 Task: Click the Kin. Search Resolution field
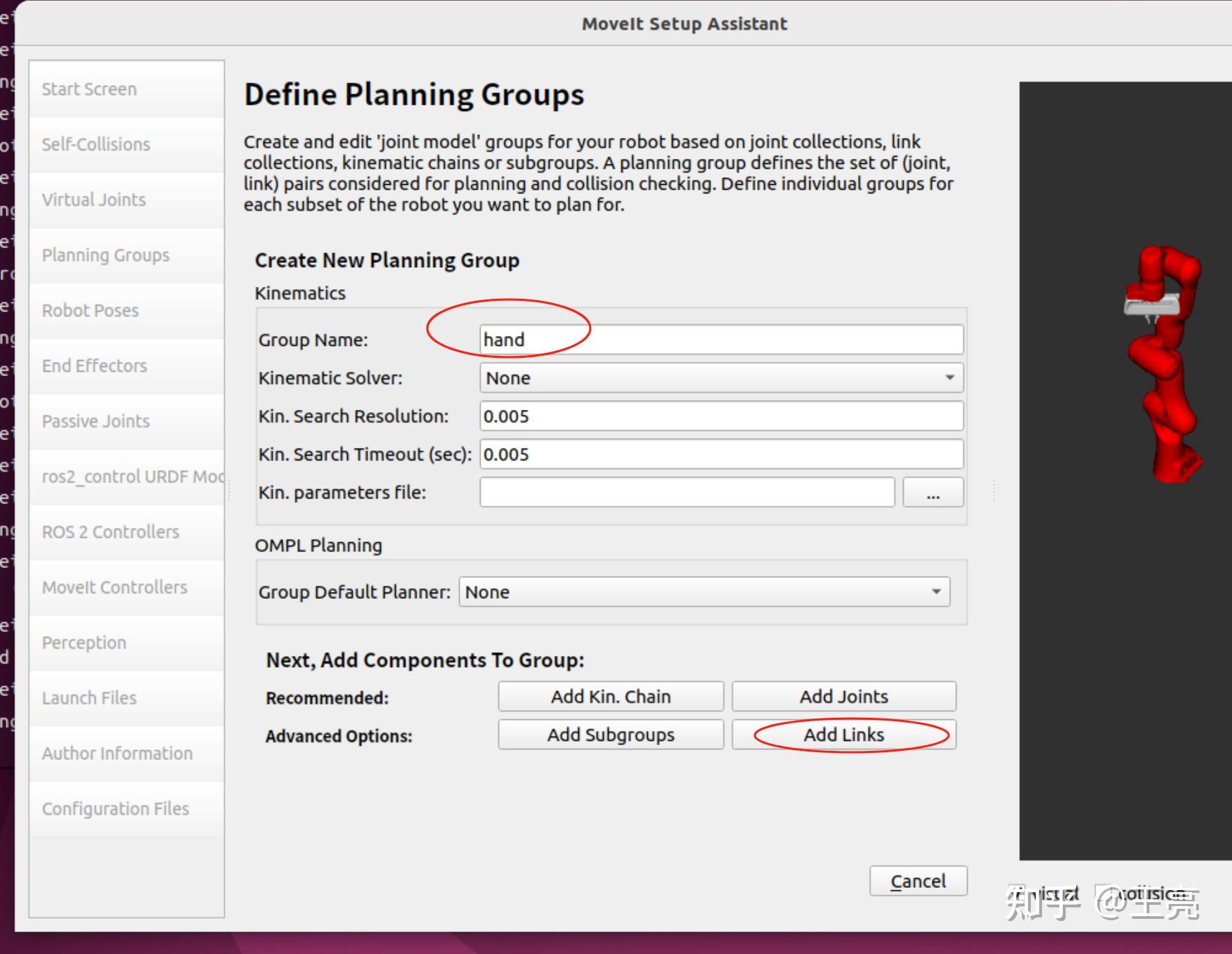coord(721,416)
